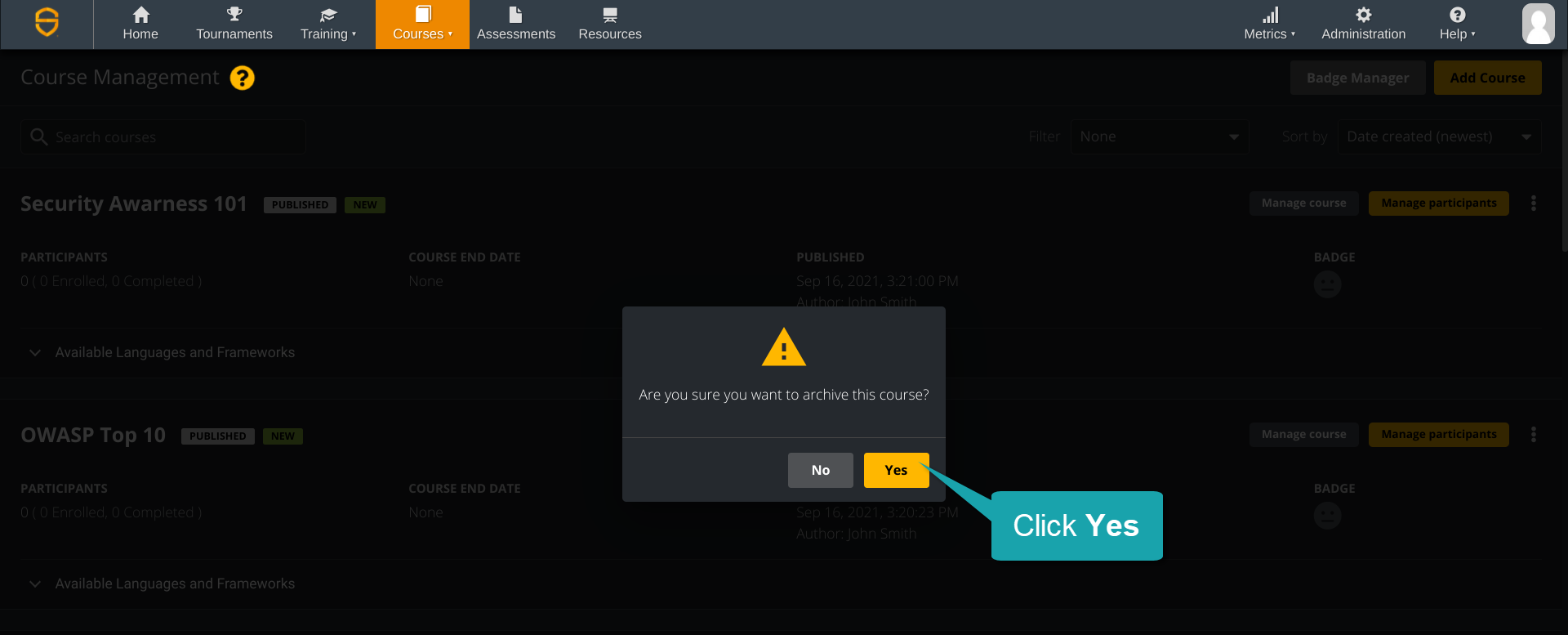Click the shield logo in the top bar
The height and width of the screenshot is (635, 1568).
click(47, 22)
